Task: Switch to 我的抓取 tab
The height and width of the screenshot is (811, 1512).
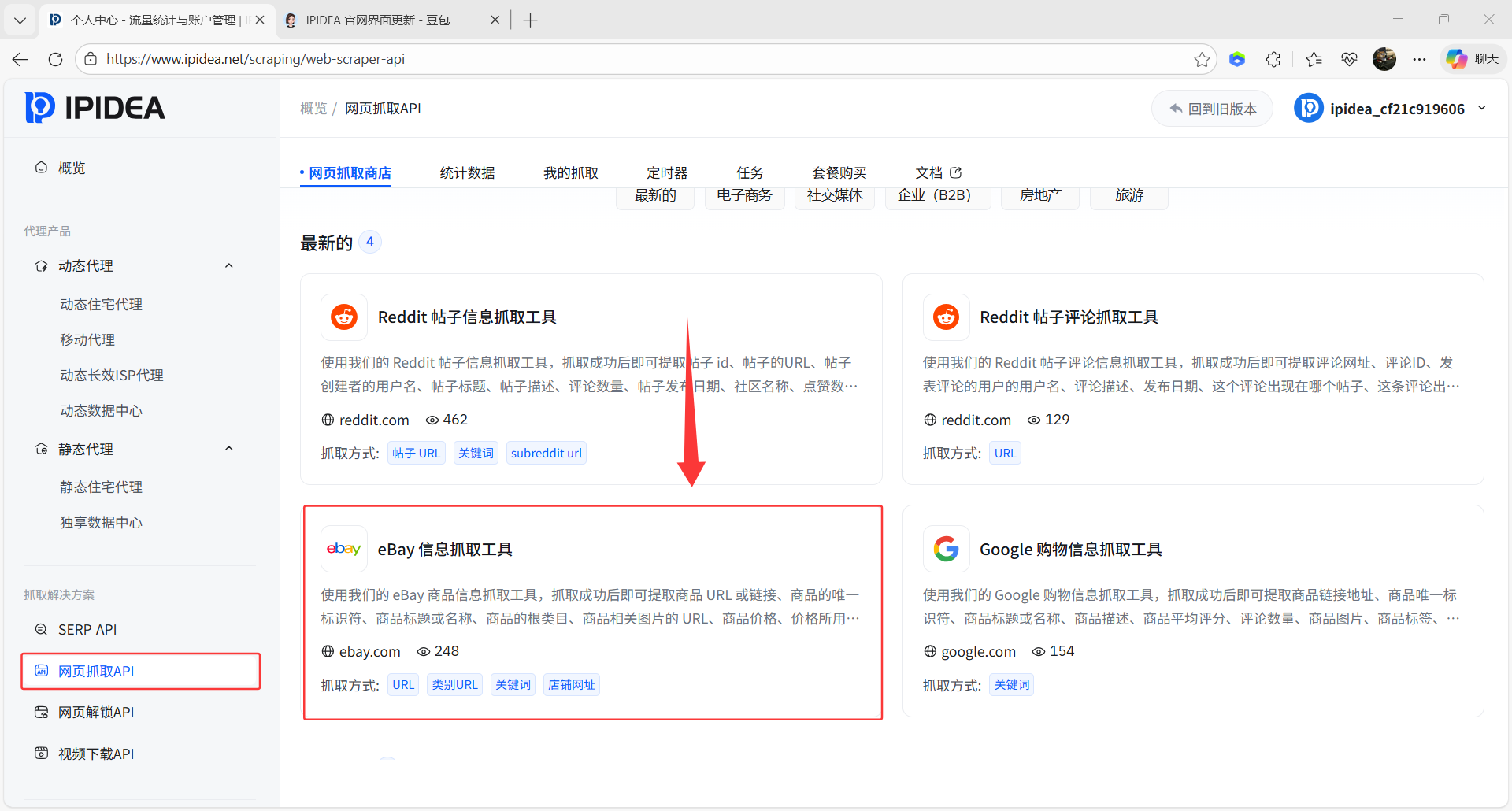Action: [571, 172]
